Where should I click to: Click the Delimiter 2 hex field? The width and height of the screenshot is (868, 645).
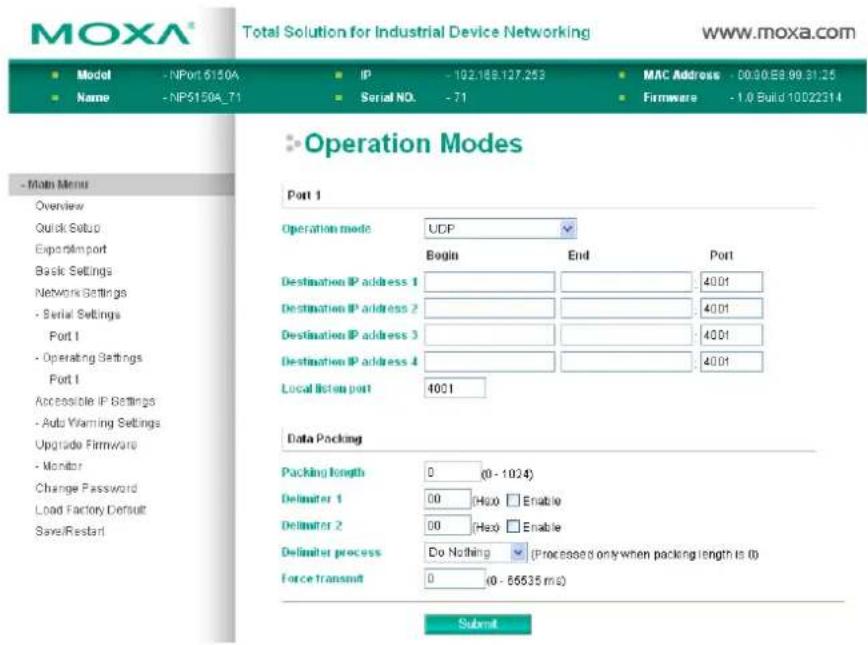pos(447,525)
